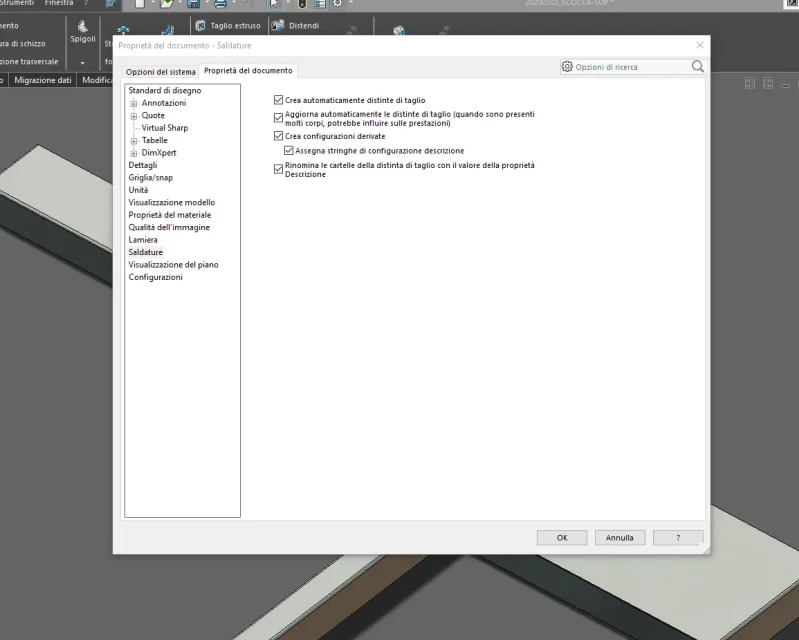Open the Migrazione dati tab

(x=43, y=80)
